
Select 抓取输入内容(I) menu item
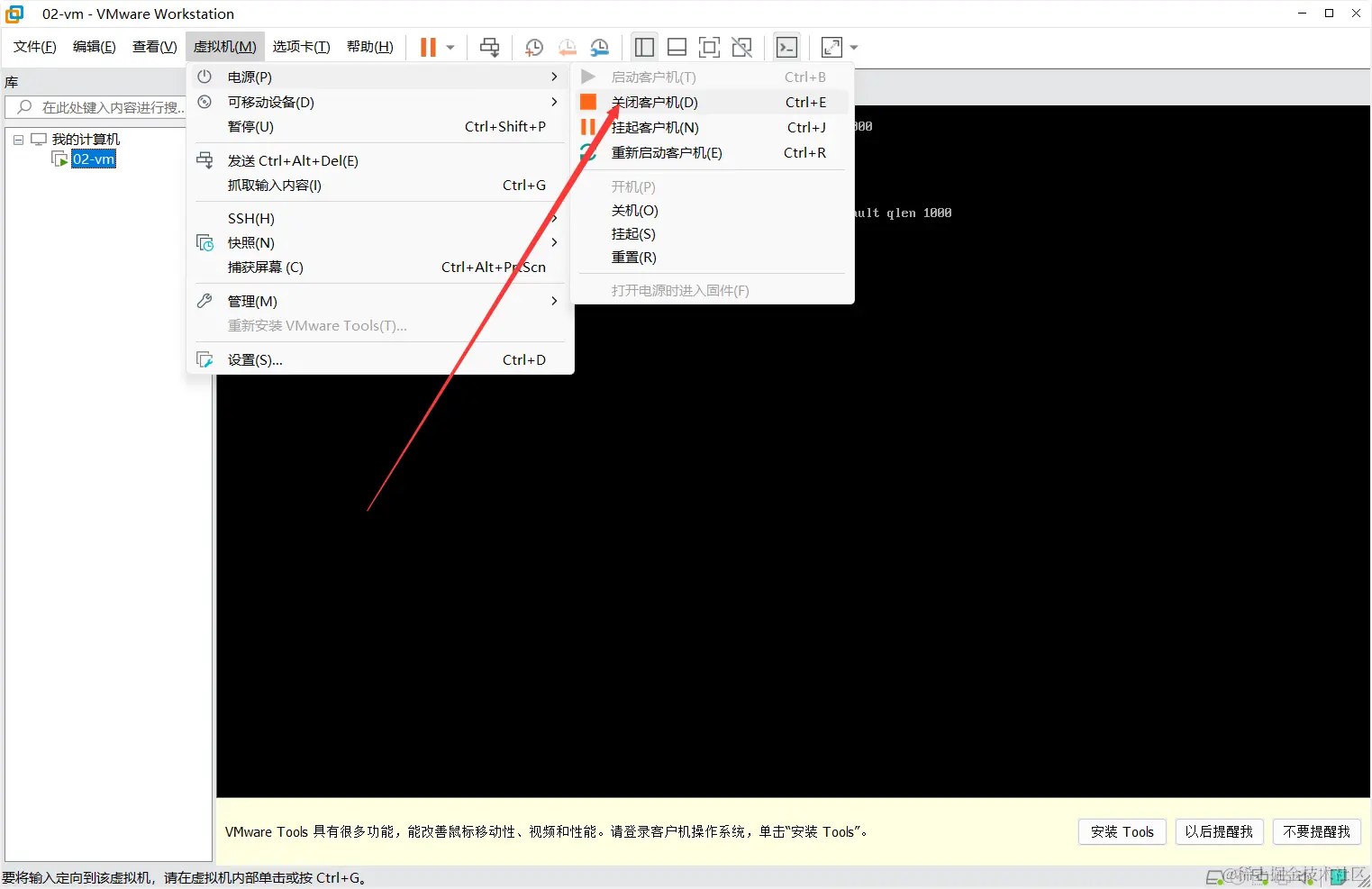point(379,185)
